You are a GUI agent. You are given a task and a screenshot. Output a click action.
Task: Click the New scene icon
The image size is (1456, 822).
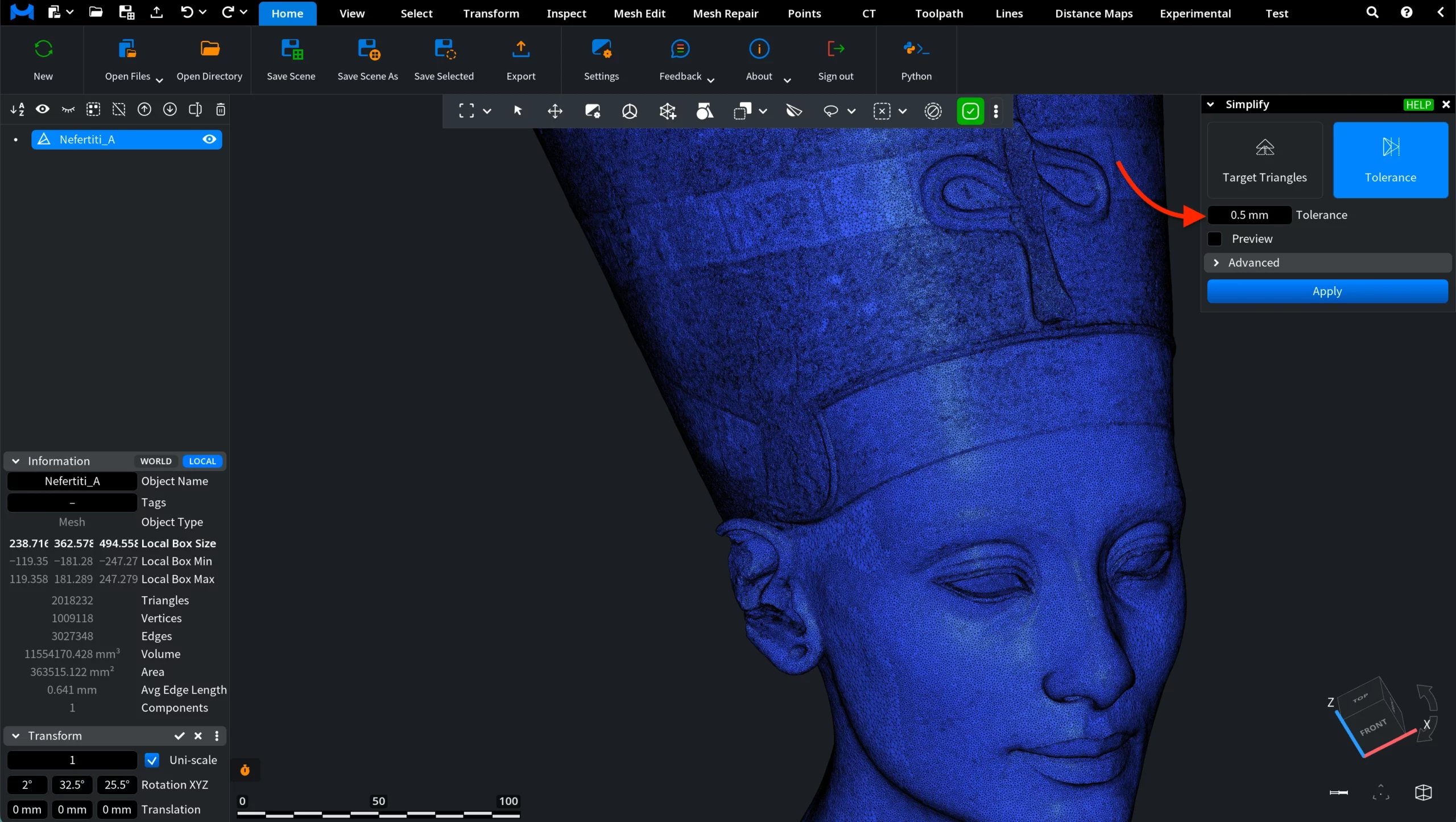click(43, 49)
